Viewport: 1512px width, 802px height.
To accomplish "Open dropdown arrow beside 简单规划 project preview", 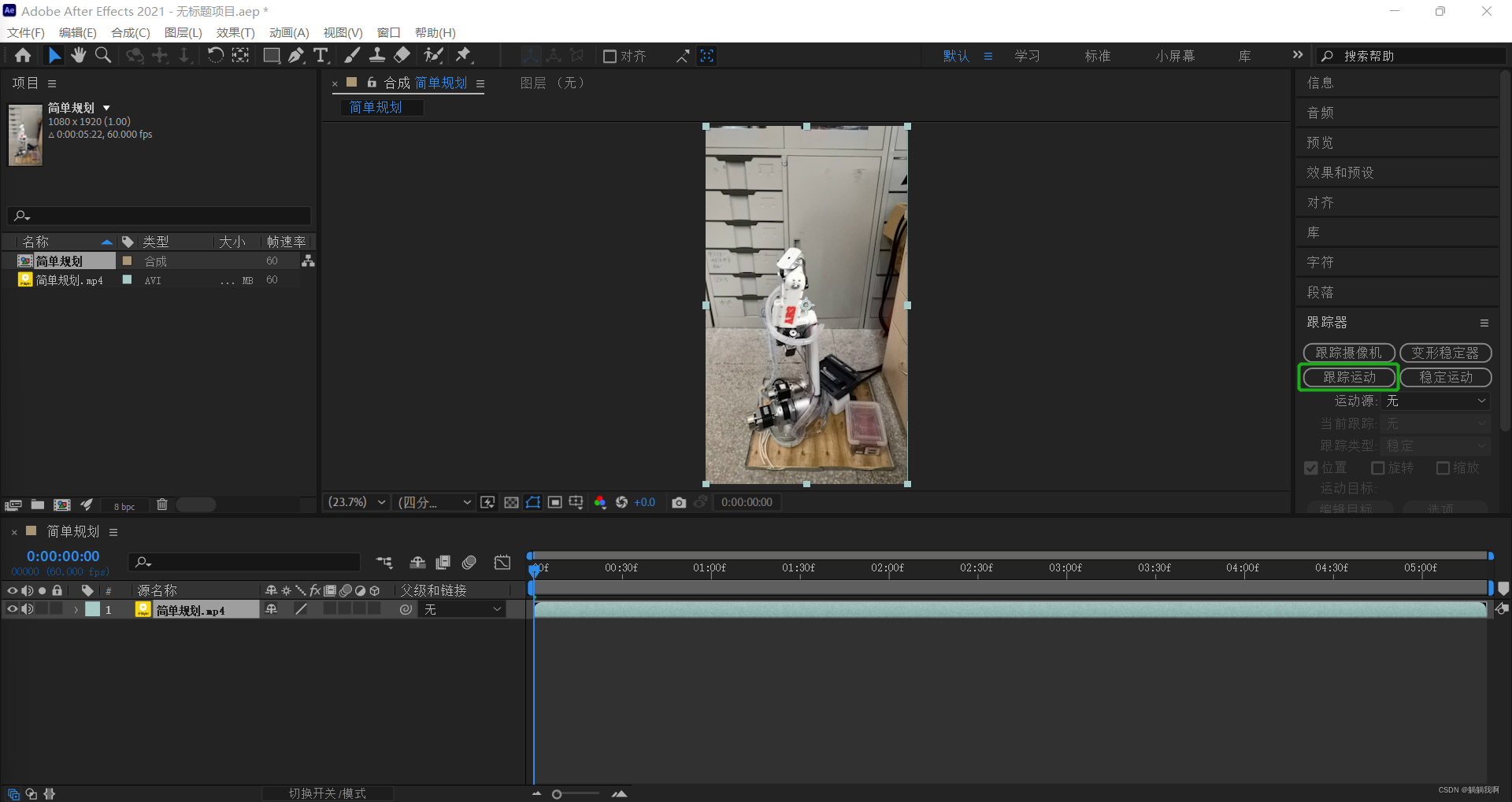I will click(106, 108).
